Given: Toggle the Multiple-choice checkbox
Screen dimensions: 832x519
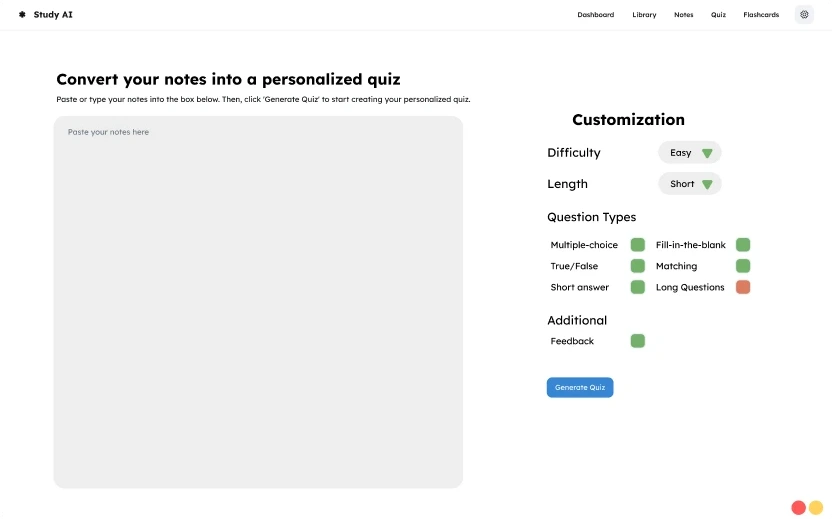Looking at the screenshot, I should pos(637,245).
